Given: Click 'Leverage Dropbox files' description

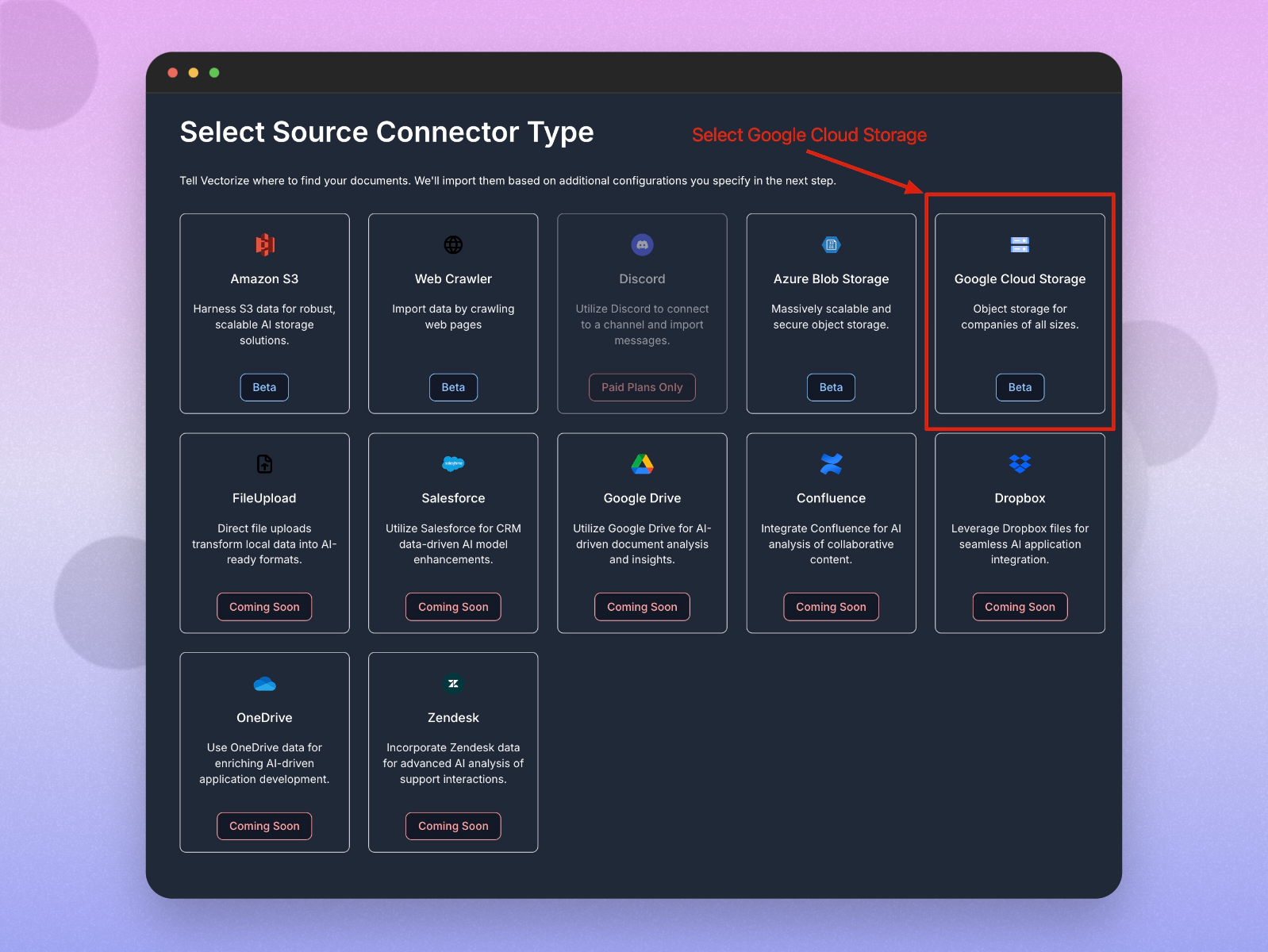Looking at the screenshot, I should point(1020,544).
